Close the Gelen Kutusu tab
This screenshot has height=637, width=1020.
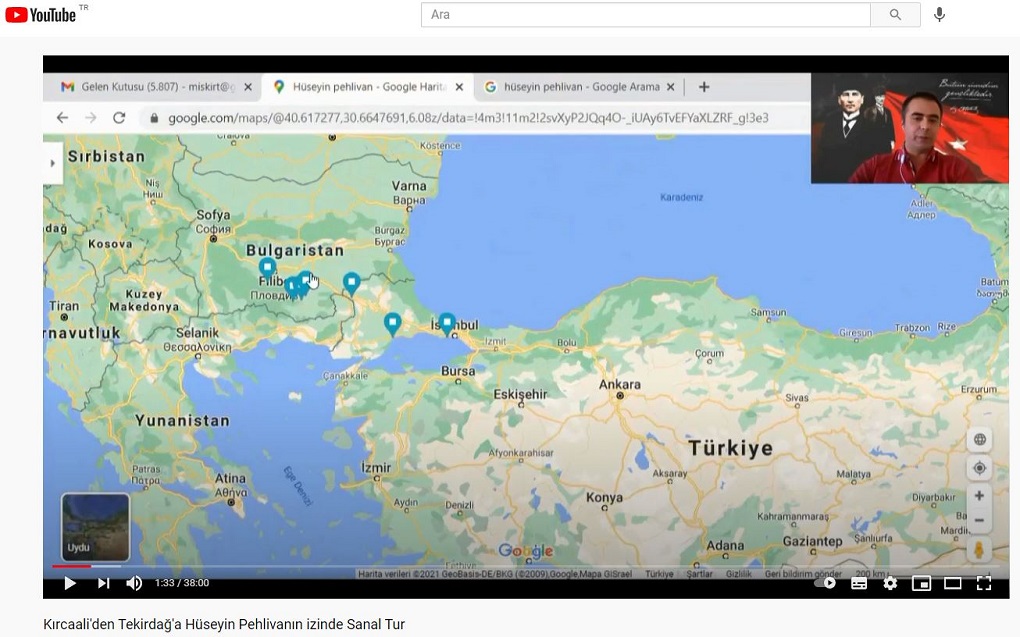[248, 87]
